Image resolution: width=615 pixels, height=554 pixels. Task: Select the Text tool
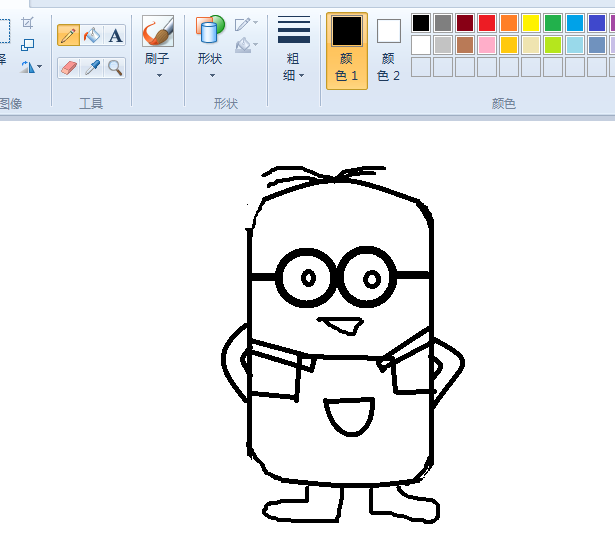(x=115, y=35)
